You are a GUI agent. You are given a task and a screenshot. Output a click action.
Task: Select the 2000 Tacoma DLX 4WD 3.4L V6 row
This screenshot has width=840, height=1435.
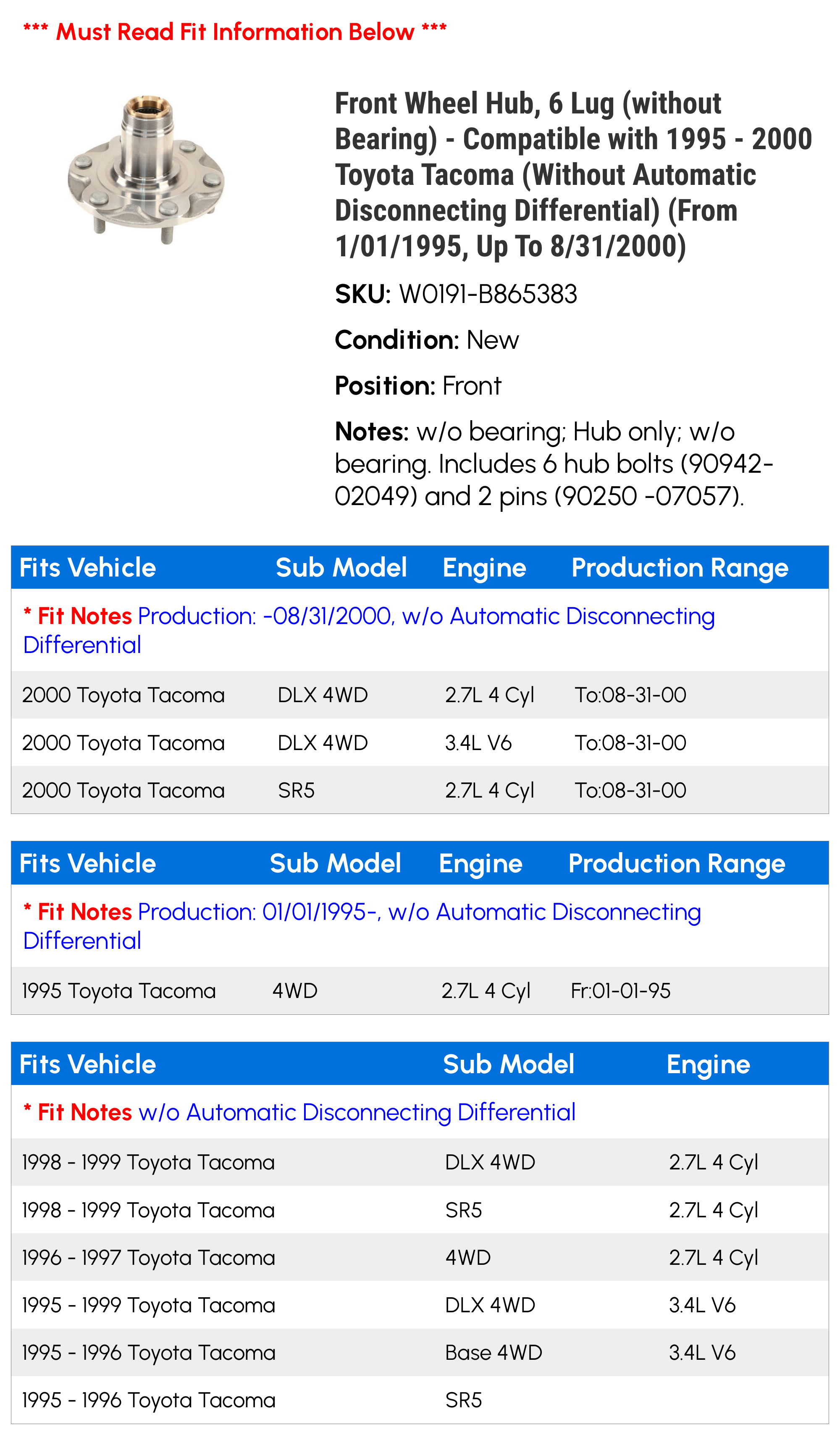coord(420,743)
